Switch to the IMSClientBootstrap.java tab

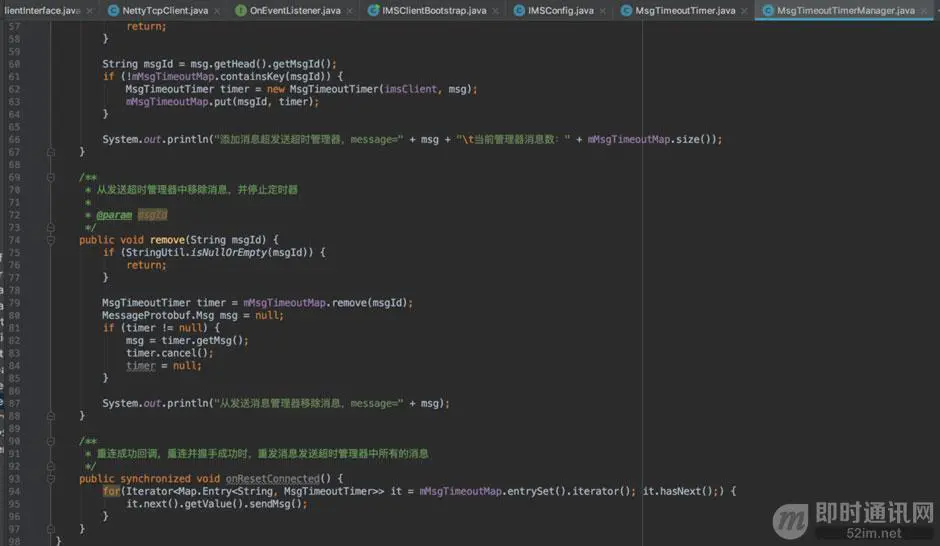point(434,10)
